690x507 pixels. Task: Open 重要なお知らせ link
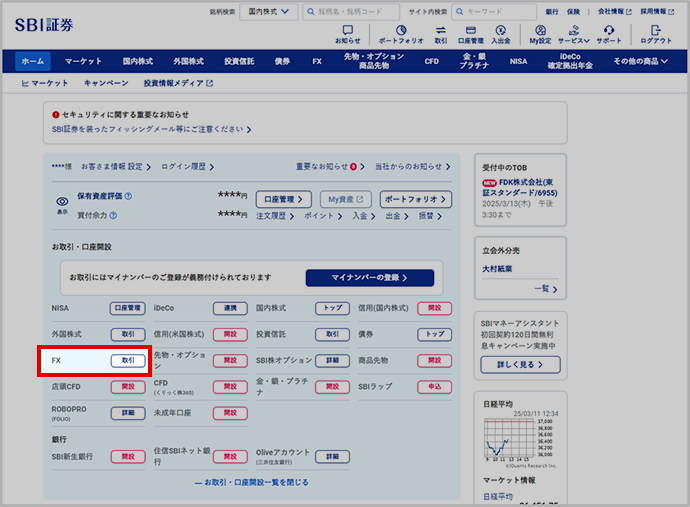330,167
